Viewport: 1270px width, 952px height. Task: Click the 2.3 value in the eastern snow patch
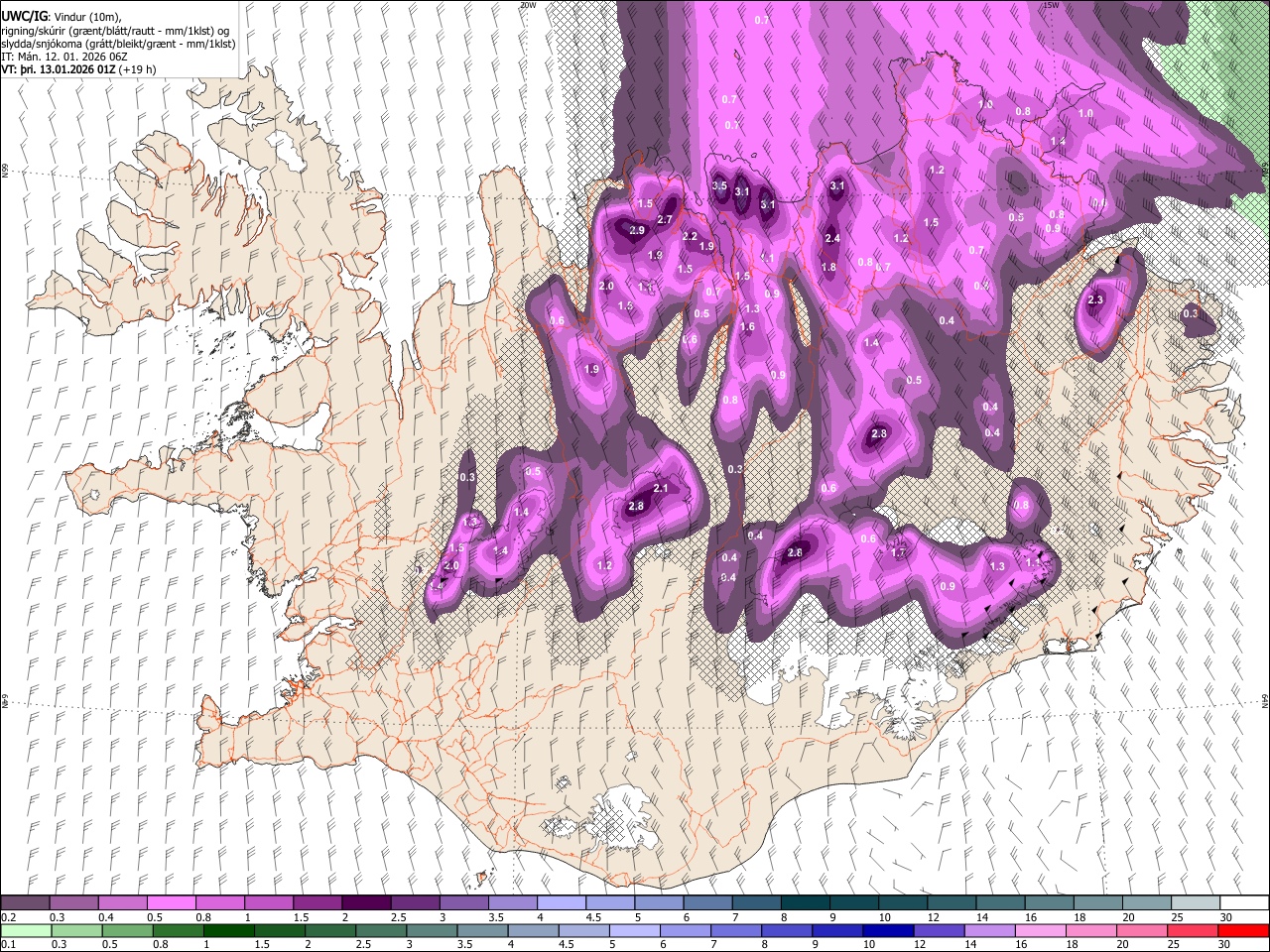1095,299
